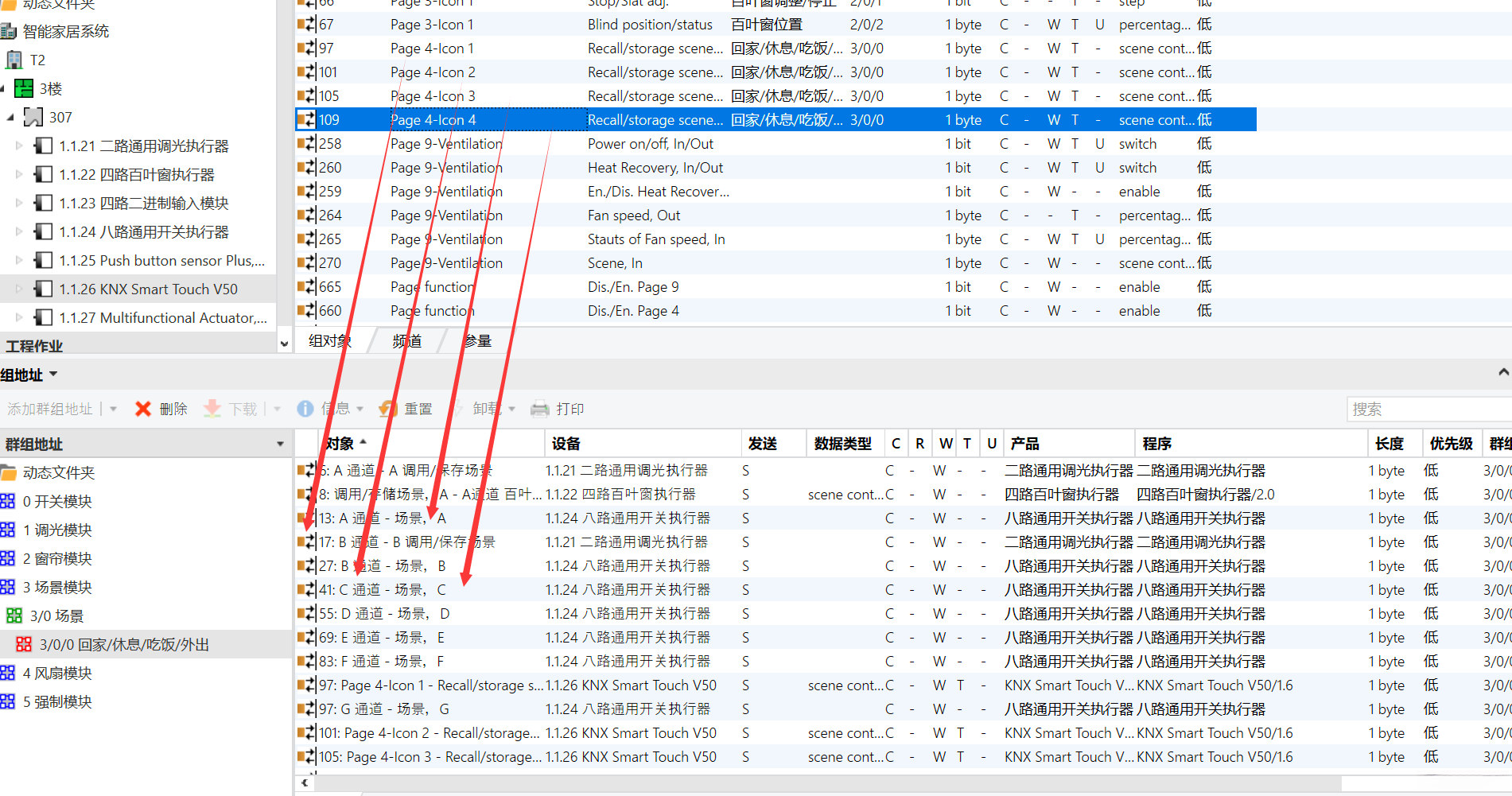
Task: Click the download arrow icon
Action: [x=212, y=409]
